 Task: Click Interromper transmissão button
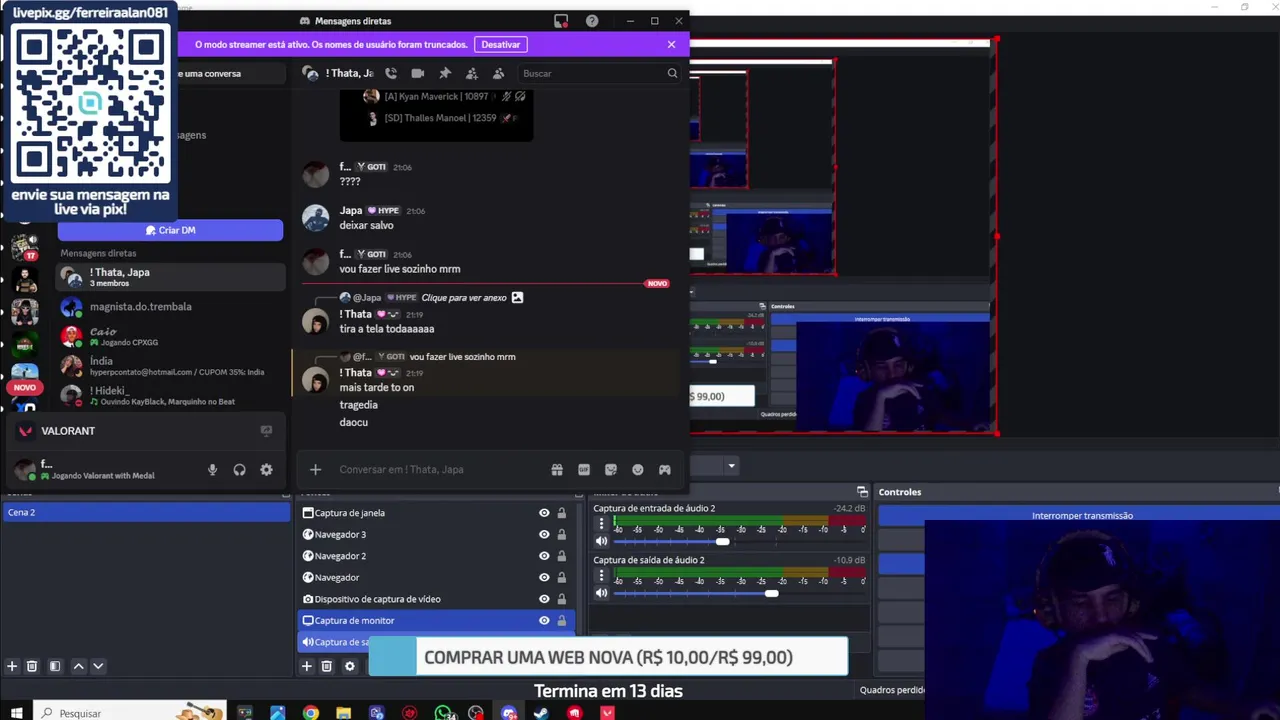(x=1081, y=516)
